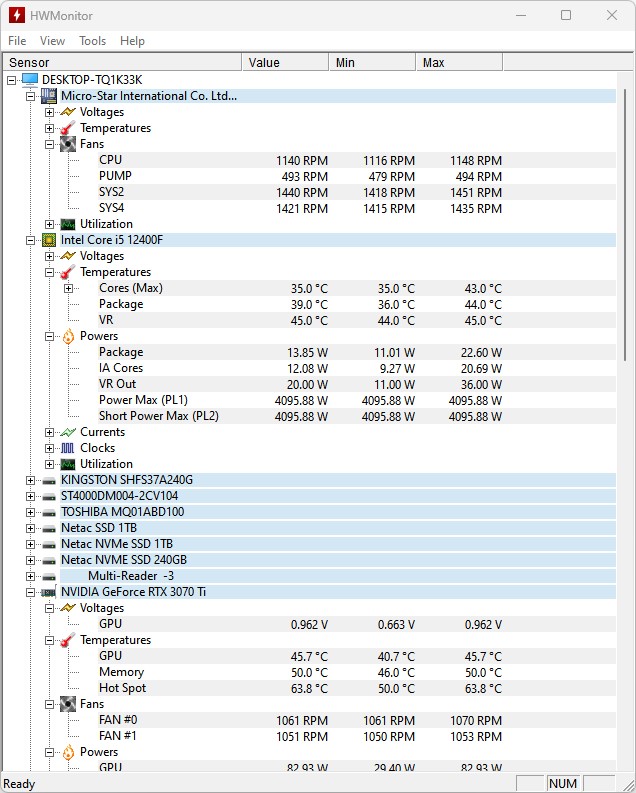
Task: Click the Min column header
Action: click(372, 62)
